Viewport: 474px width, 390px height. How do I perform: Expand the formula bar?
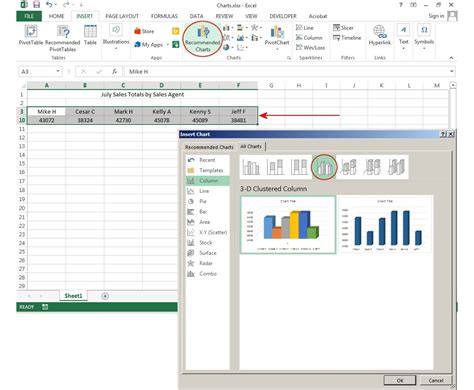tap(452, 71)
